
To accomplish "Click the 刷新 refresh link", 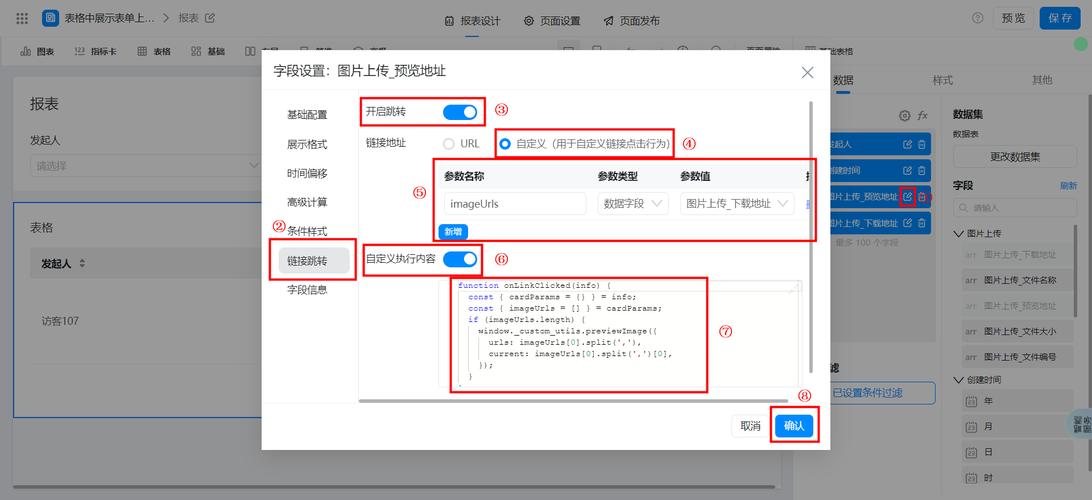I will 1068,186.
